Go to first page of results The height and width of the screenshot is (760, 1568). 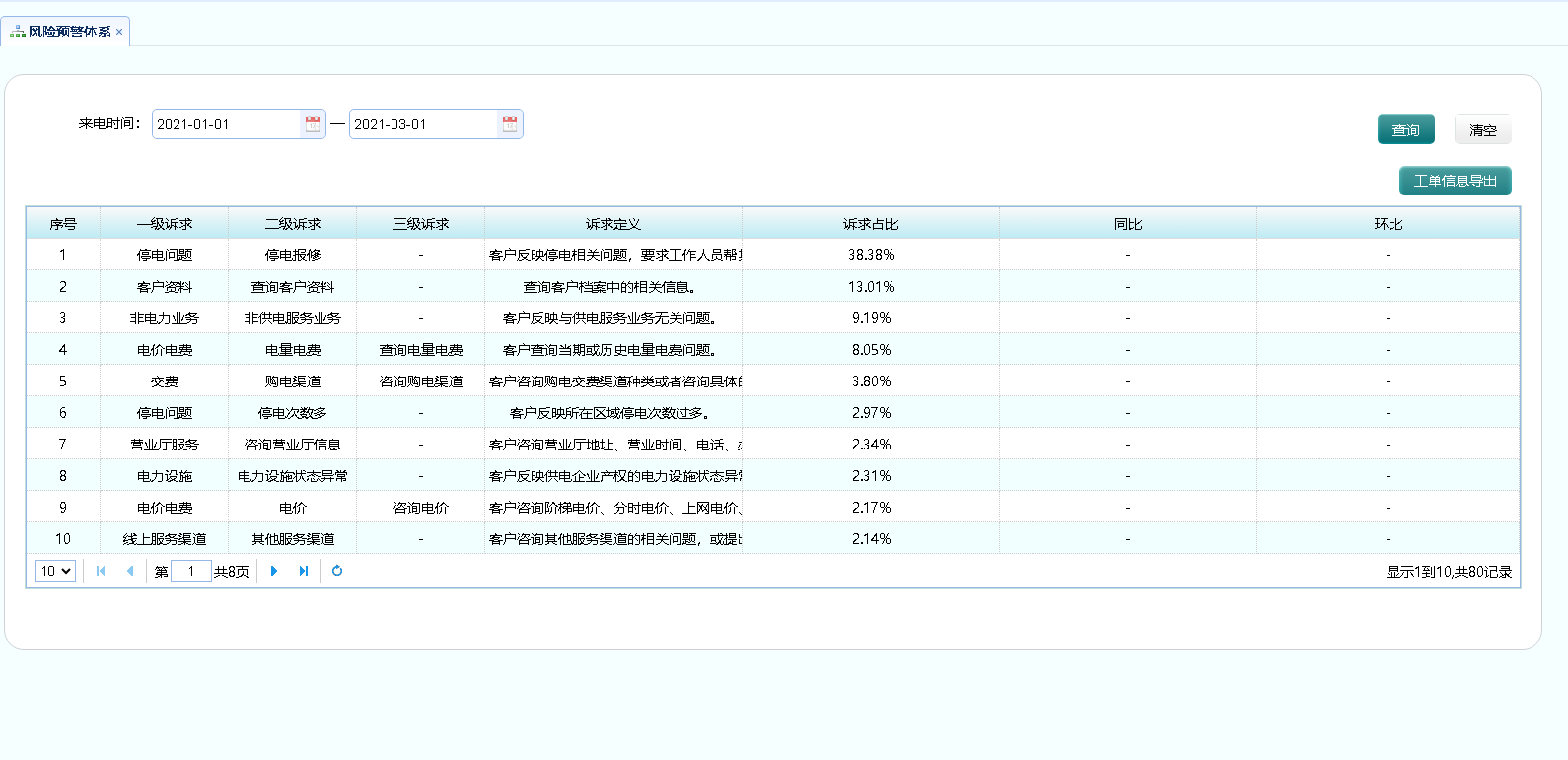(x=101, y=571)
